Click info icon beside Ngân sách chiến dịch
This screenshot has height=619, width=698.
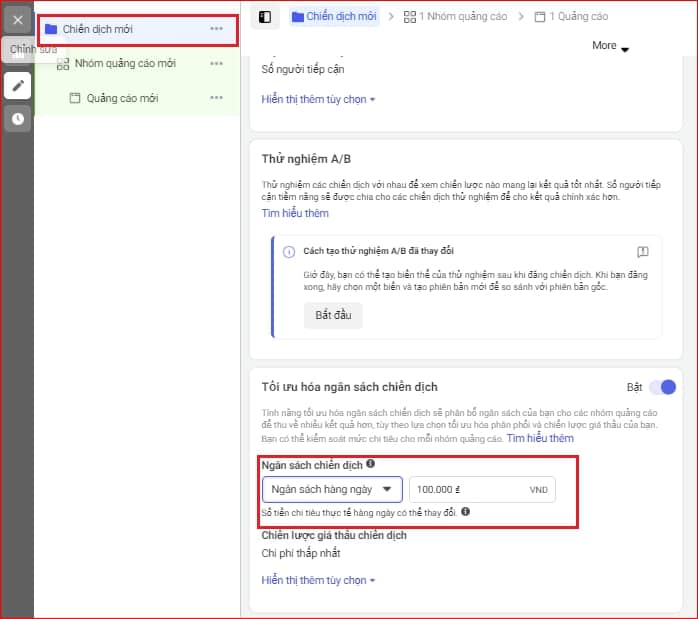pos(371,464)
